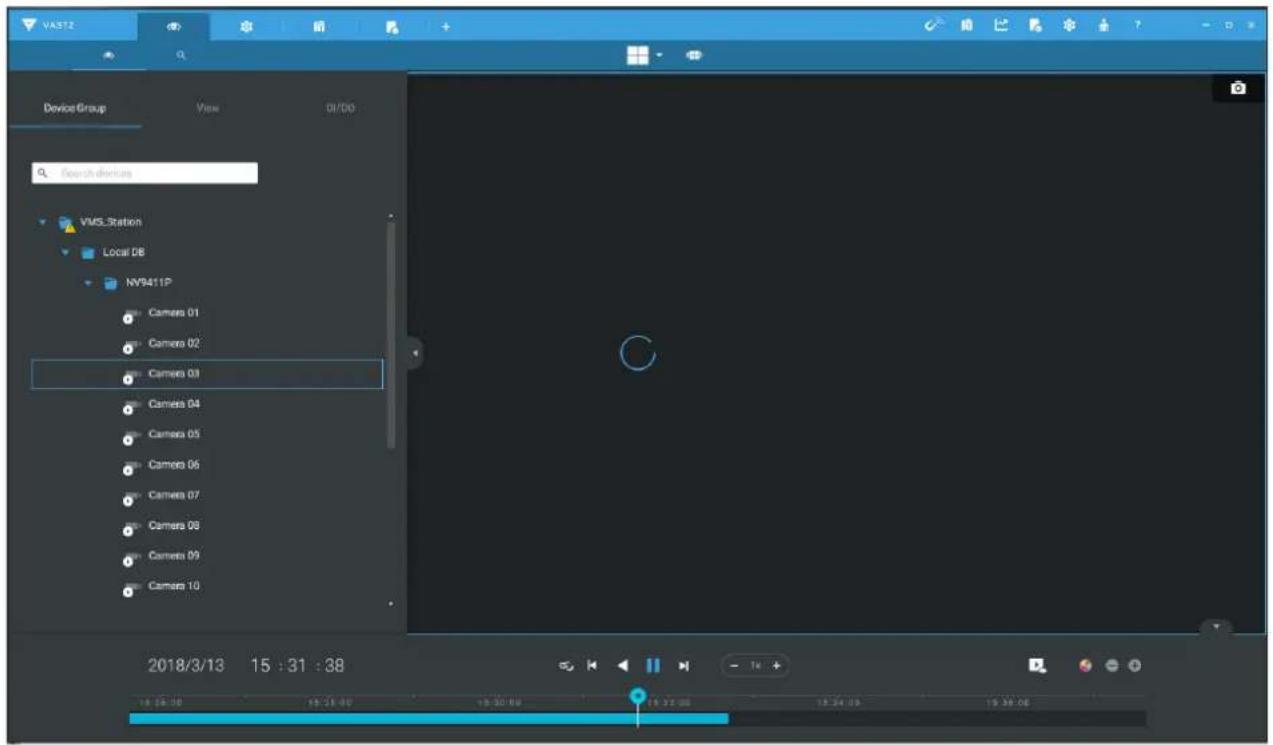Play video in reverse
The height and width of the screenshot is (745, 1273).
[623, 665]
